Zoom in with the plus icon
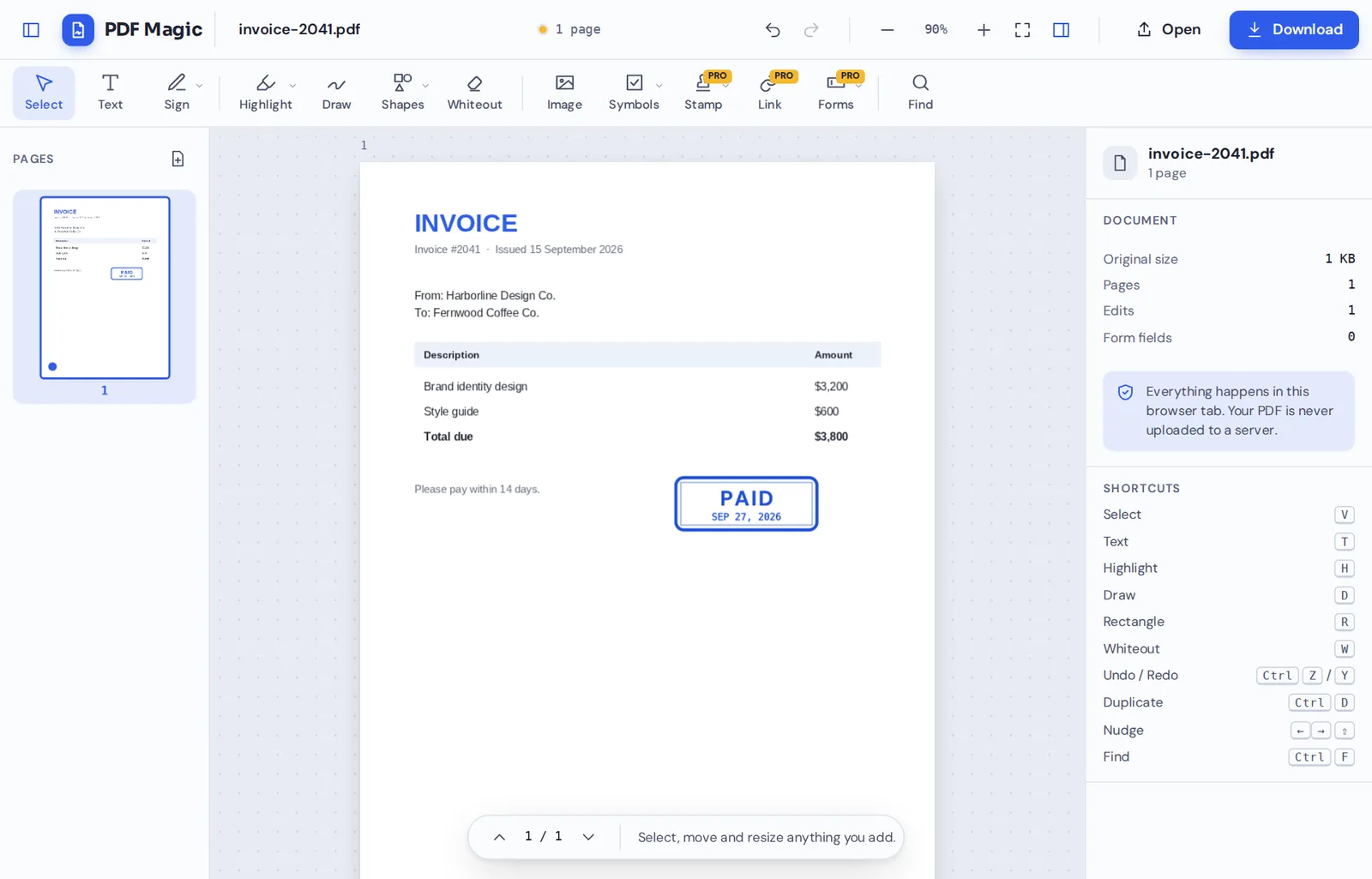 (x=984, y=30)
